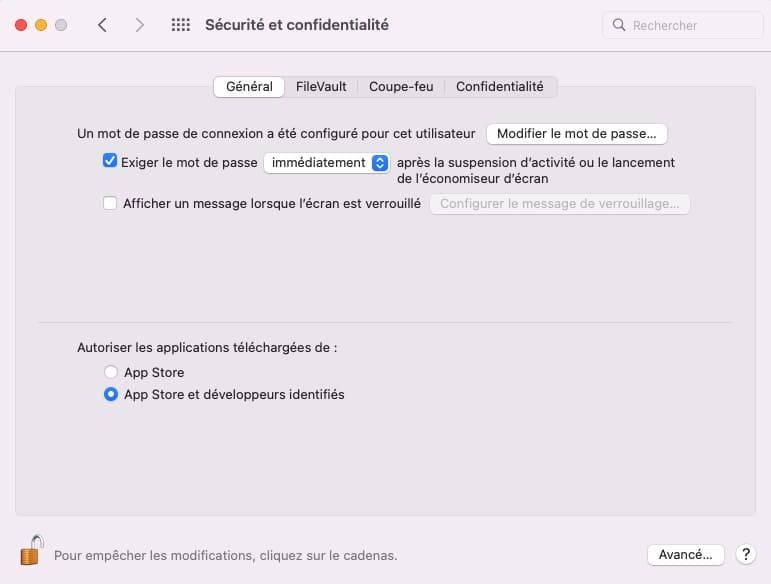Open the Coupe-feu tab
Image resolution: width=771 pixels, height=584 pixels.
click(401, 87)
